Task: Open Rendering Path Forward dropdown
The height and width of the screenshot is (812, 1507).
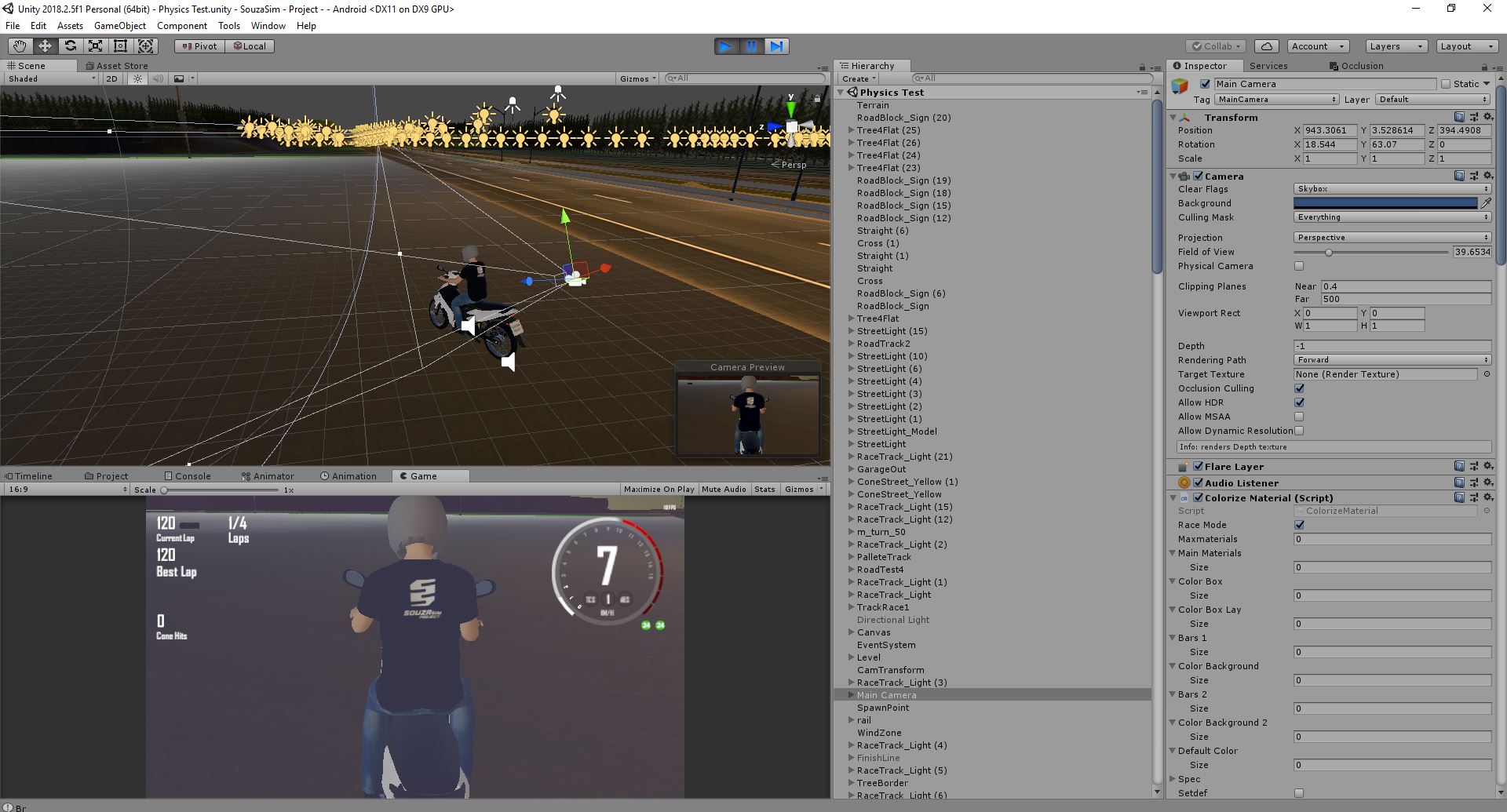Action: [1392, 360]
